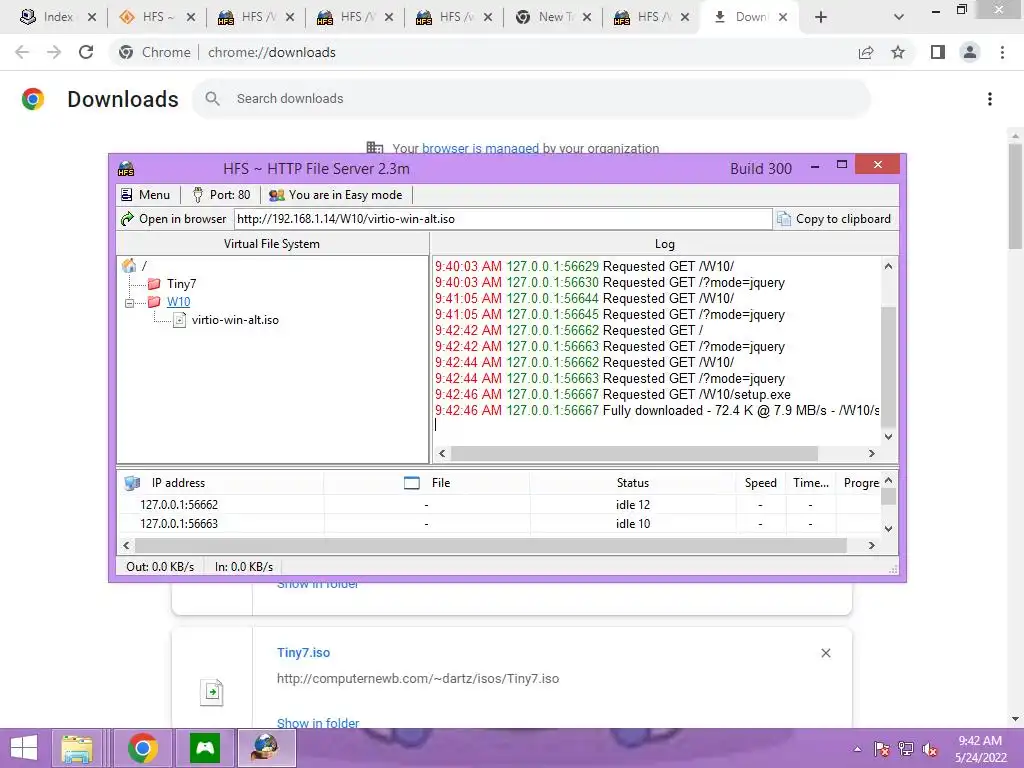The height and width of the screenshot is (768, 1024).
Task: Select virtio-win-alt.iso file in tree
Action: point(234,320)
